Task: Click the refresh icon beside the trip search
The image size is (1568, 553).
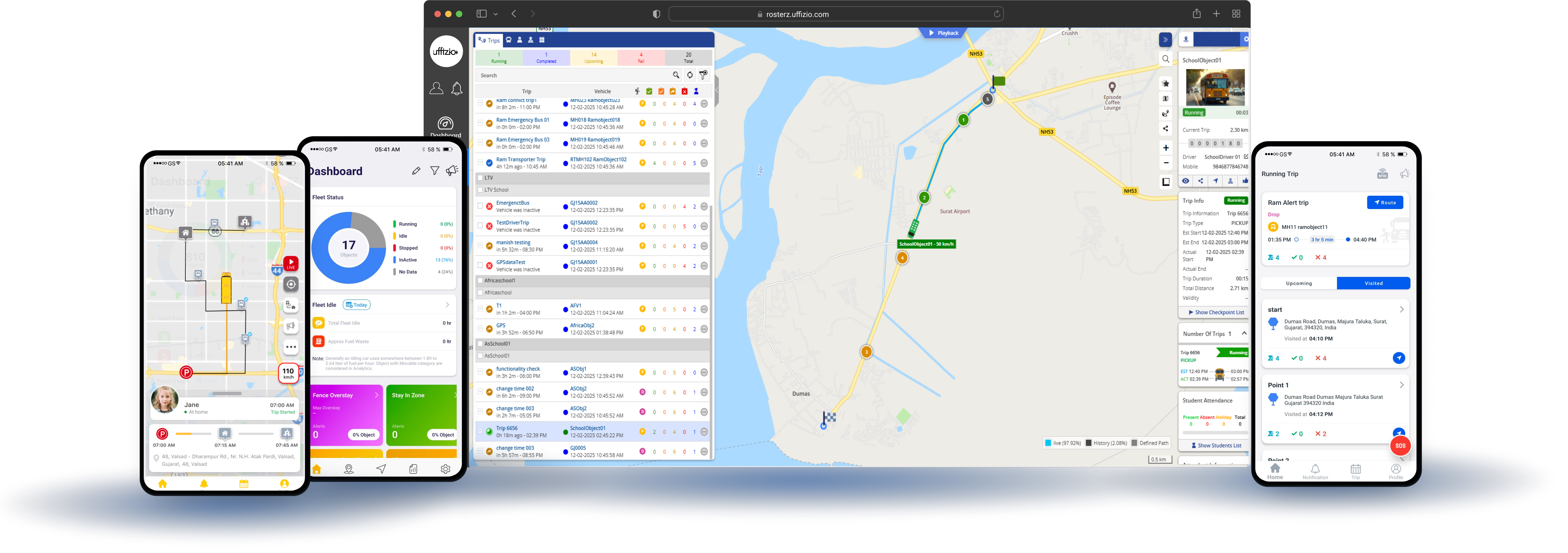Action: pyautogui.click(x=690, y=75)
